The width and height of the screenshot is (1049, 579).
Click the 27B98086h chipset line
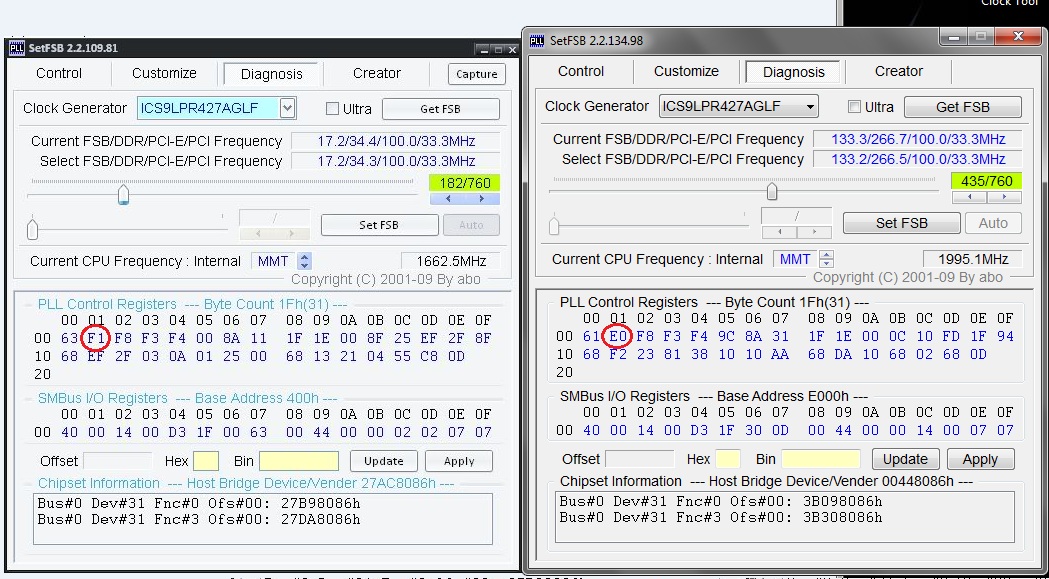click(x=199, y=503)
